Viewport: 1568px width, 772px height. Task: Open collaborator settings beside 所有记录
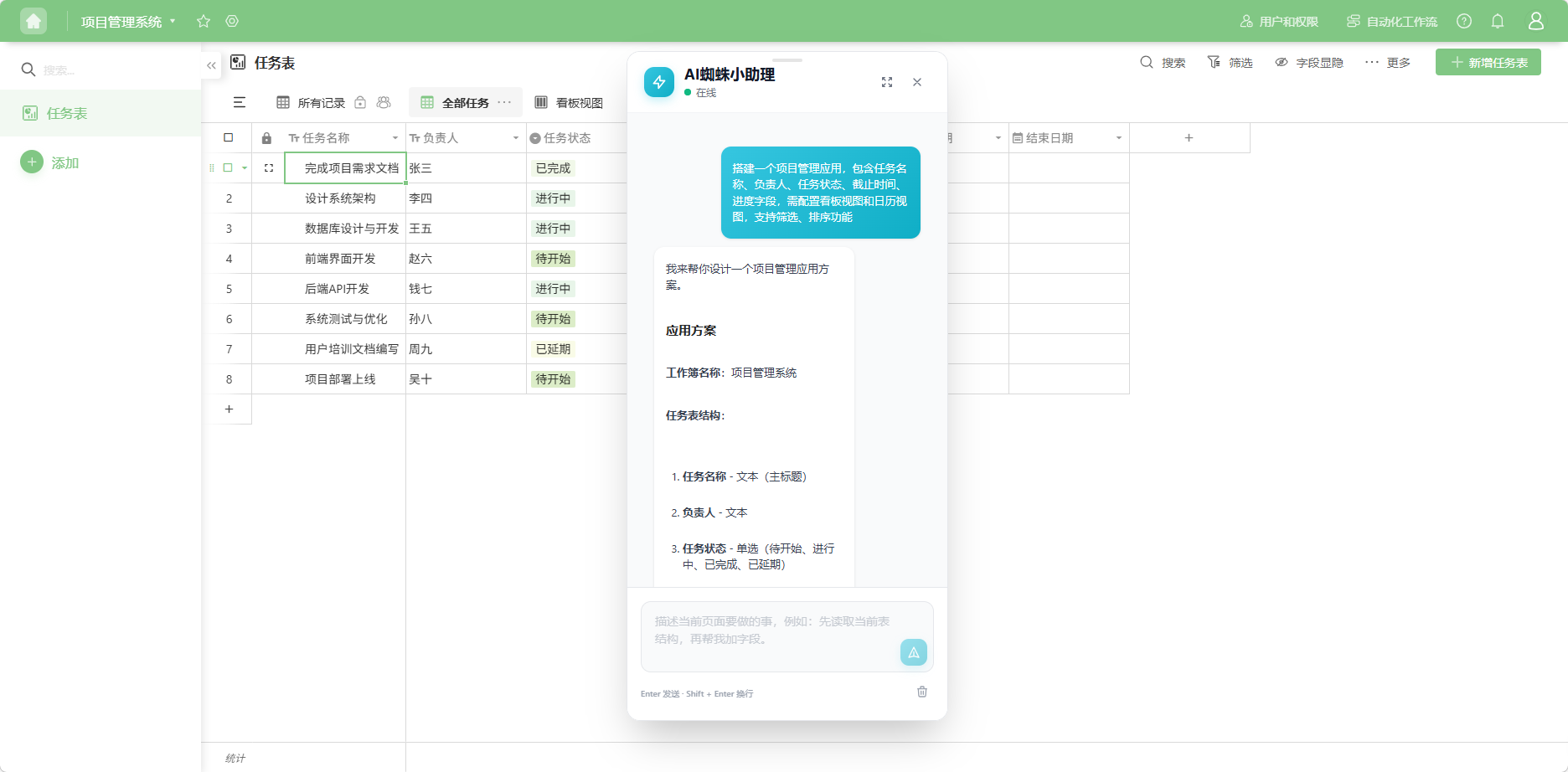(384, 102)
